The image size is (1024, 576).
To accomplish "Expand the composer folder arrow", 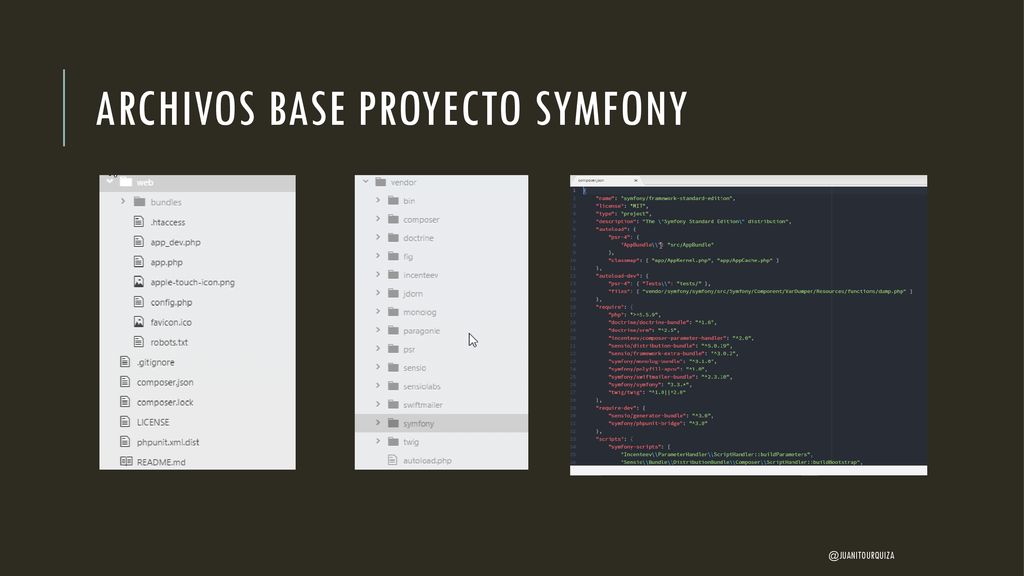I will click(378, 219).
